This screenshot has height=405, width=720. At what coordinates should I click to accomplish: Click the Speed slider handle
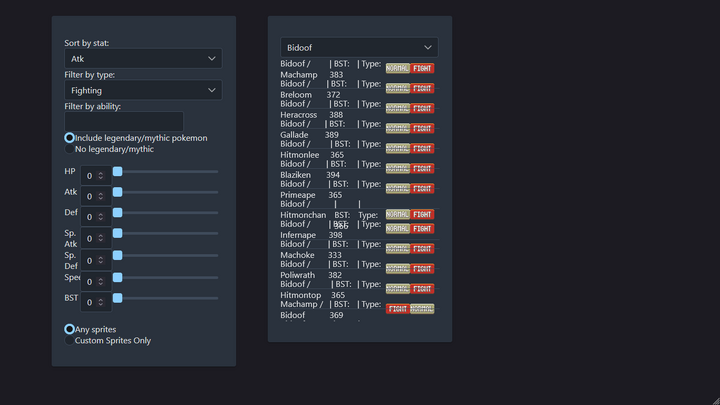(x=118, y=277)
